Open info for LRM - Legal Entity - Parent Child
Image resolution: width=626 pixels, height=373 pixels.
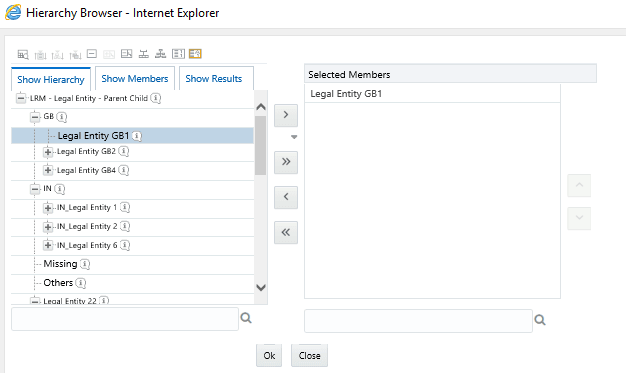[156, 98]
